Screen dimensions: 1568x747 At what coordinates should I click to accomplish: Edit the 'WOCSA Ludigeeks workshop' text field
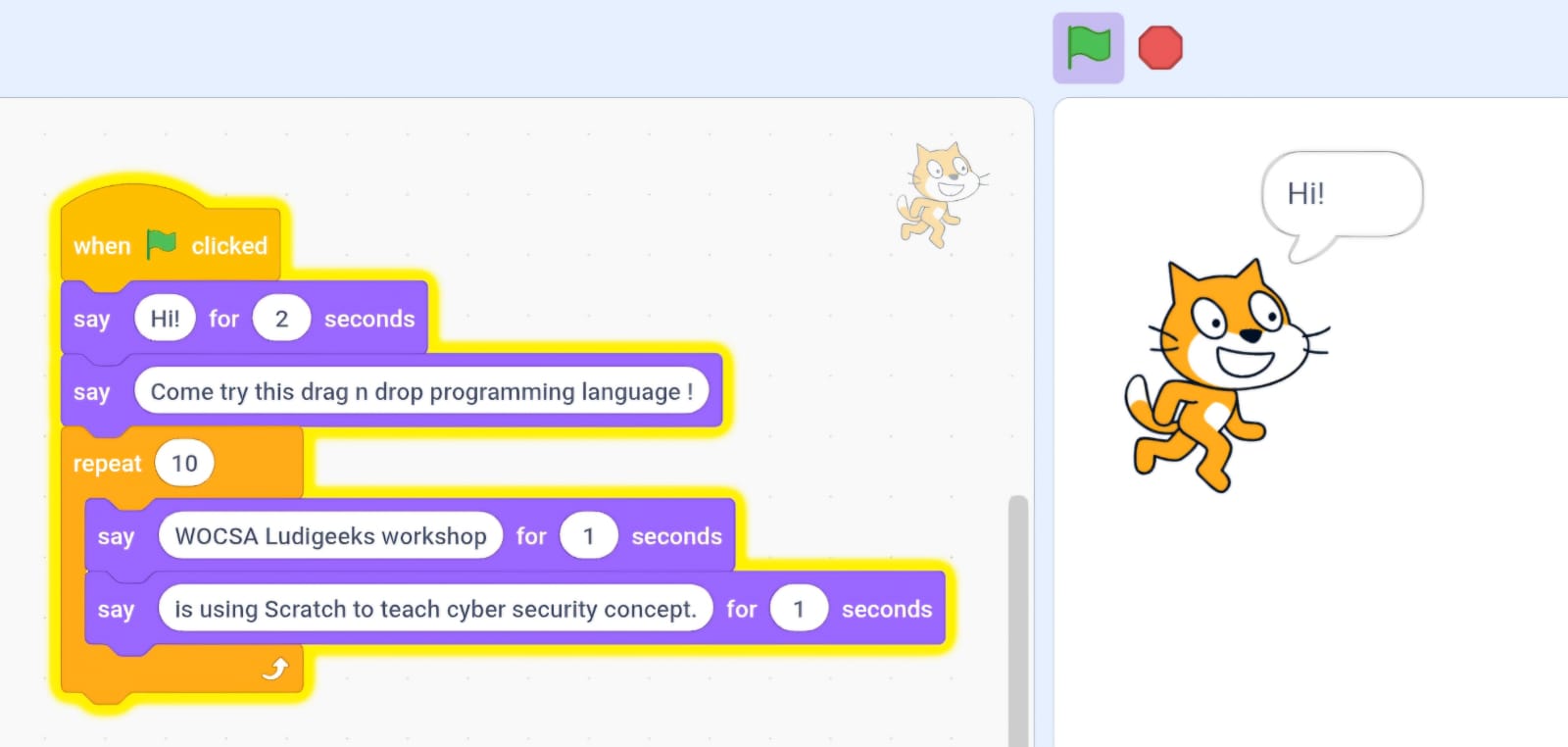pos(330,536)
